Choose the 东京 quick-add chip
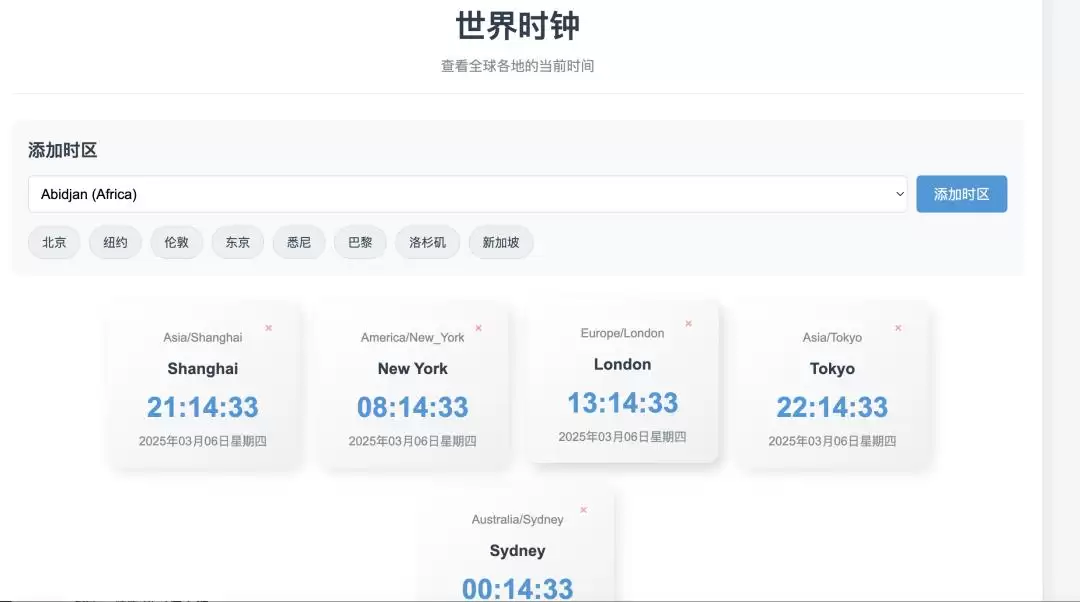The image size is (1080, 602). (238, 242)
